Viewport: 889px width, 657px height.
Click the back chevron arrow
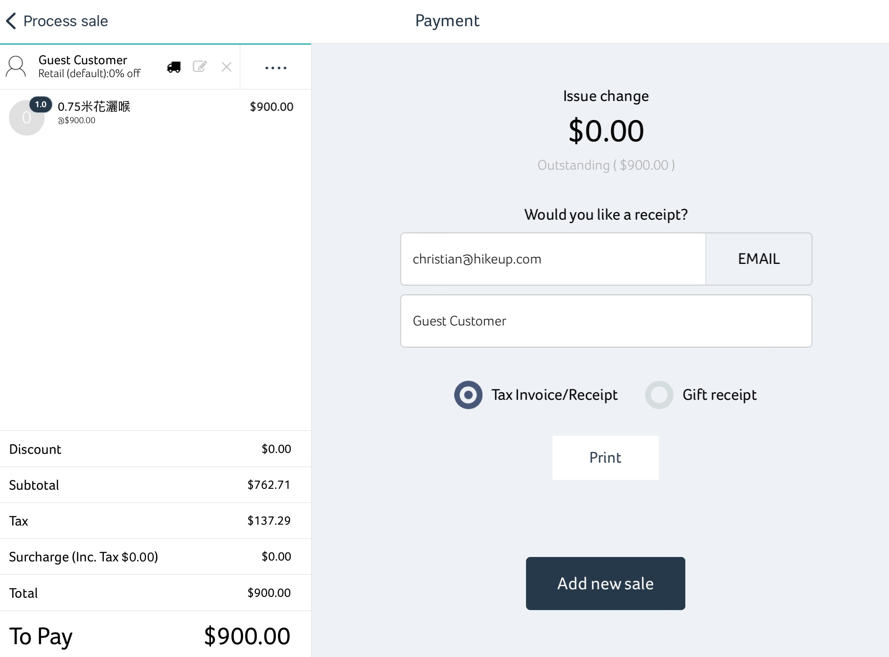pyautogui.click(x=11, y=21)
